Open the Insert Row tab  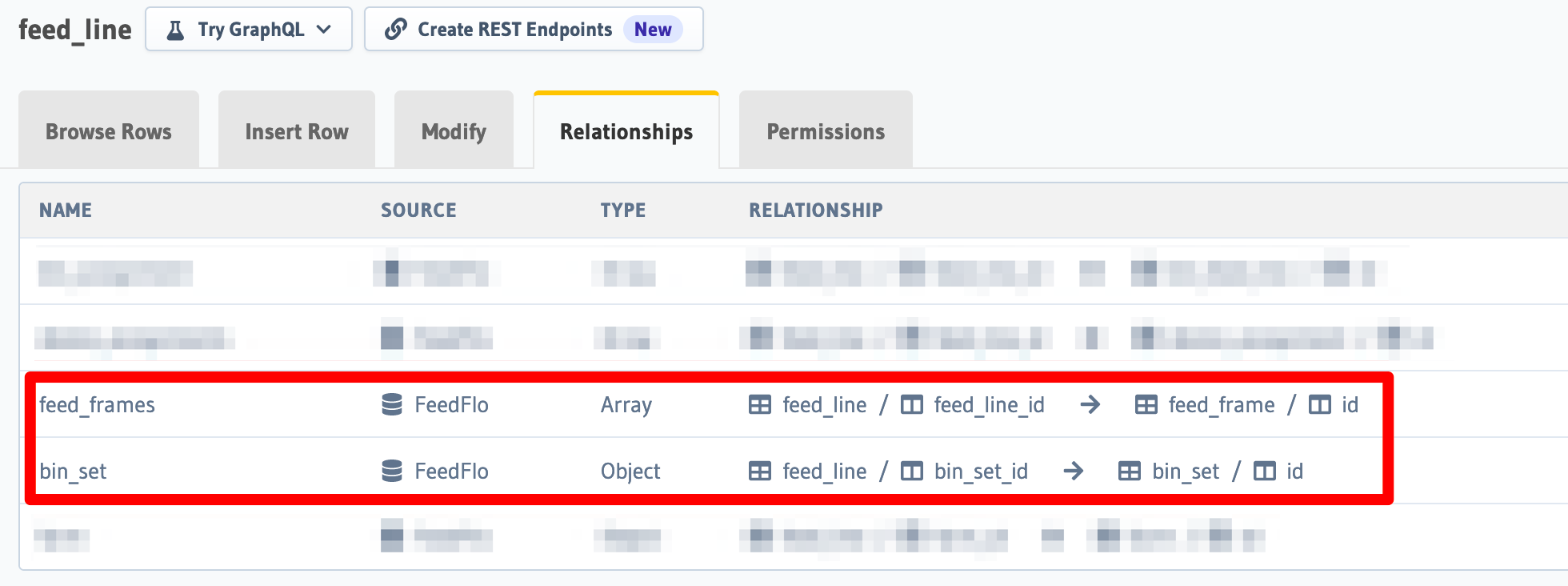point(296,130)
